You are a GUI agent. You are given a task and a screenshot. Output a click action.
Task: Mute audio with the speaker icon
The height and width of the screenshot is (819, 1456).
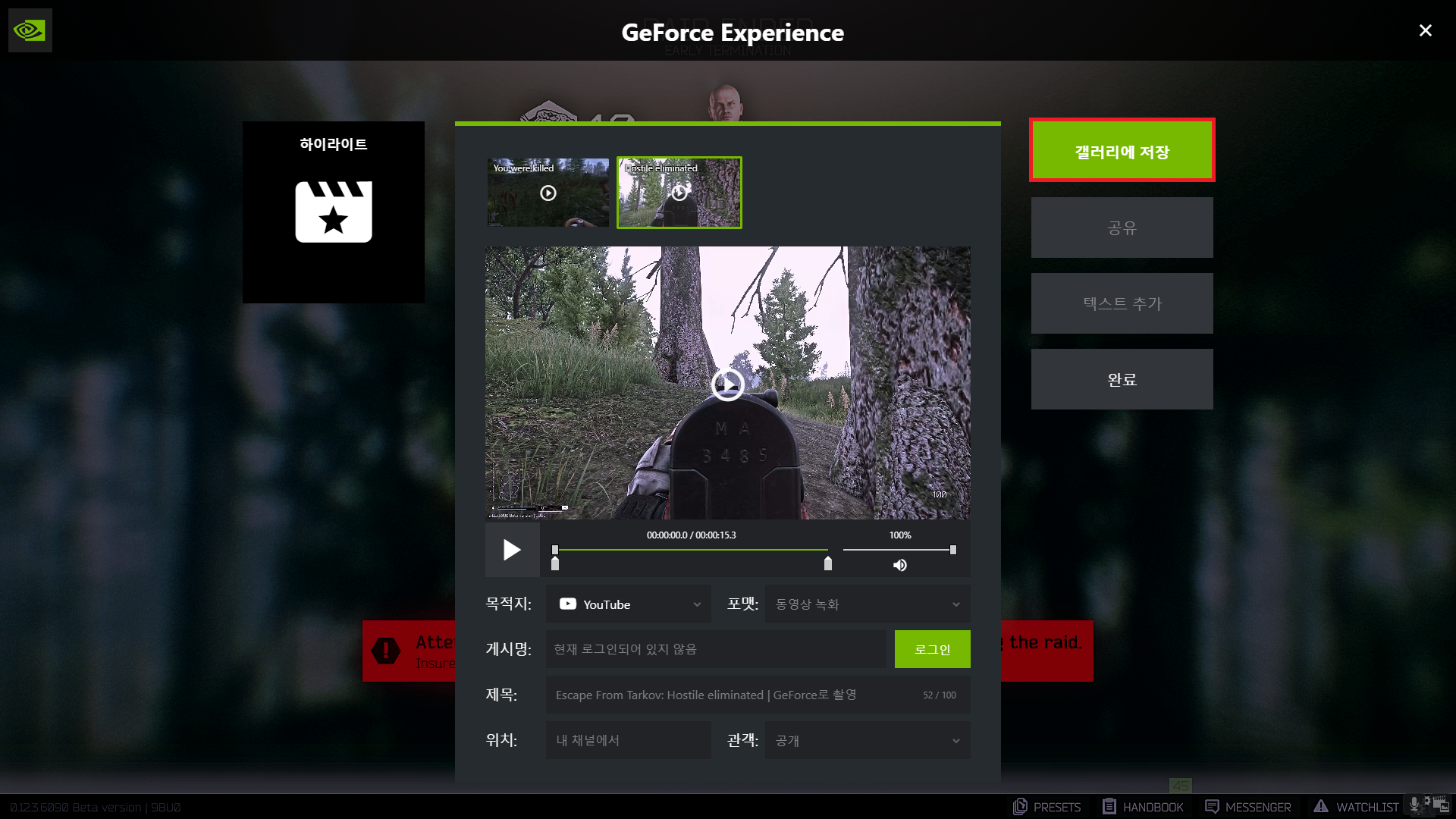point(900,565)
